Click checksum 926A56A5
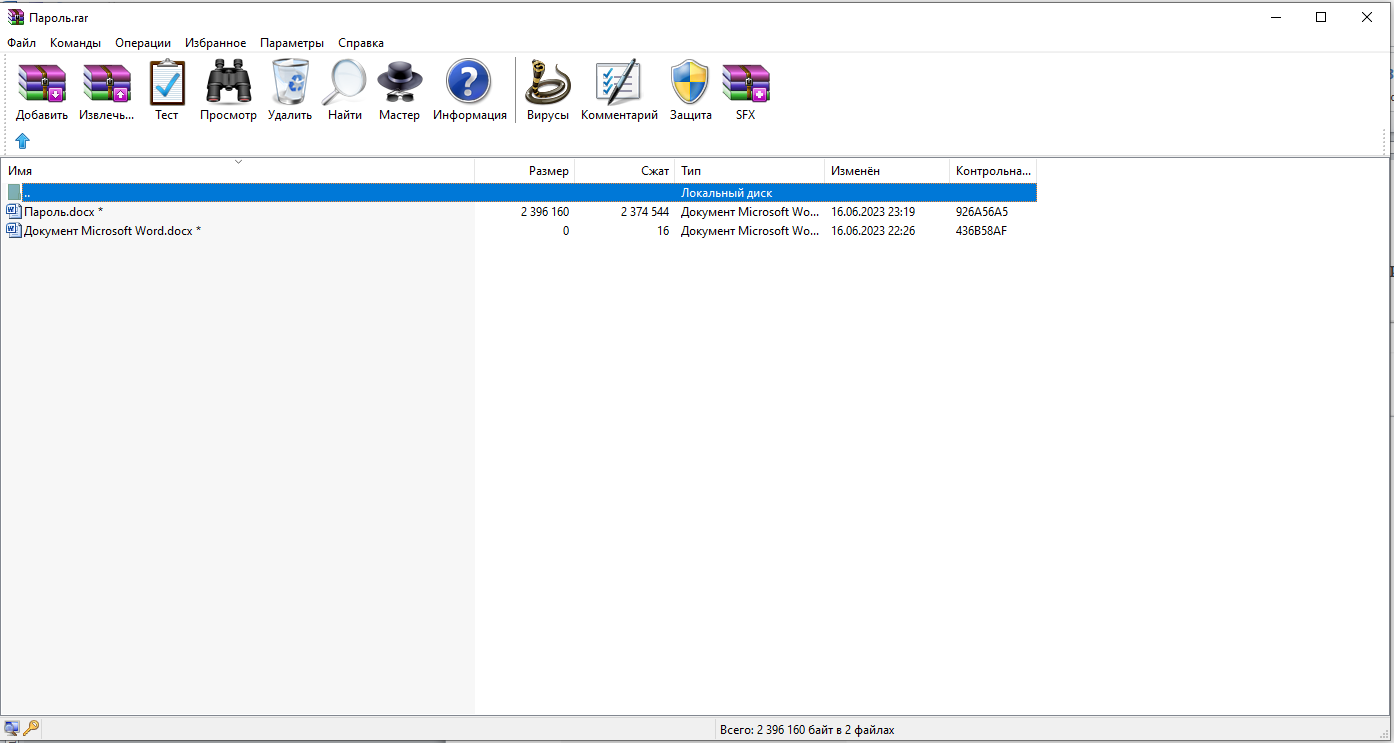1394x743 pixels. (982, 212)
